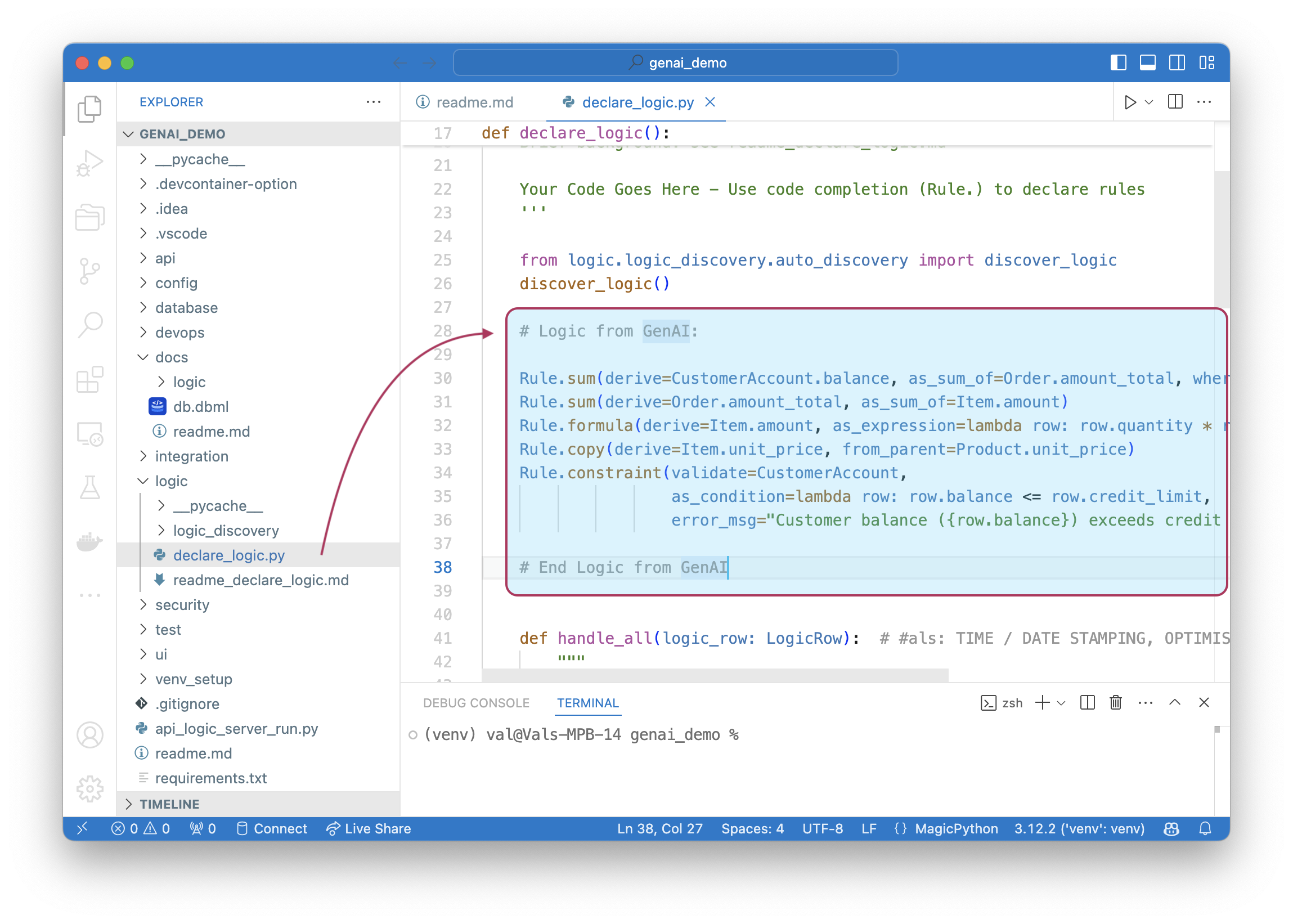Change file encoding UTF-8
This screenshot has height=924, width=1293.
823,829
